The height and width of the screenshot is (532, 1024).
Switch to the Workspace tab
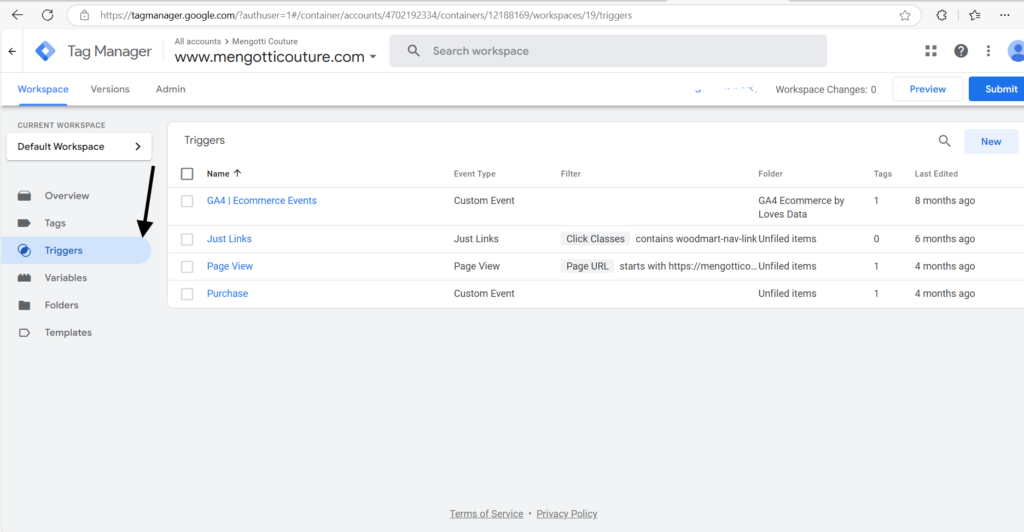(43, 89)
